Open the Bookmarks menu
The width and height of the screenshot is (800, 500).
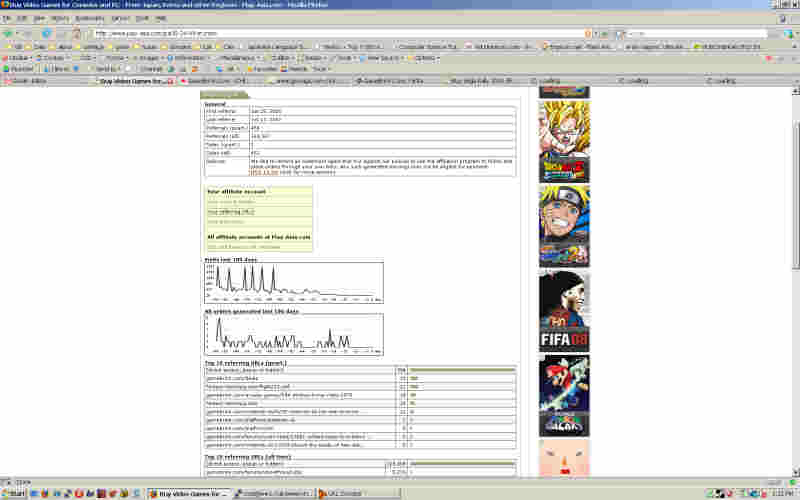point(89,18)
